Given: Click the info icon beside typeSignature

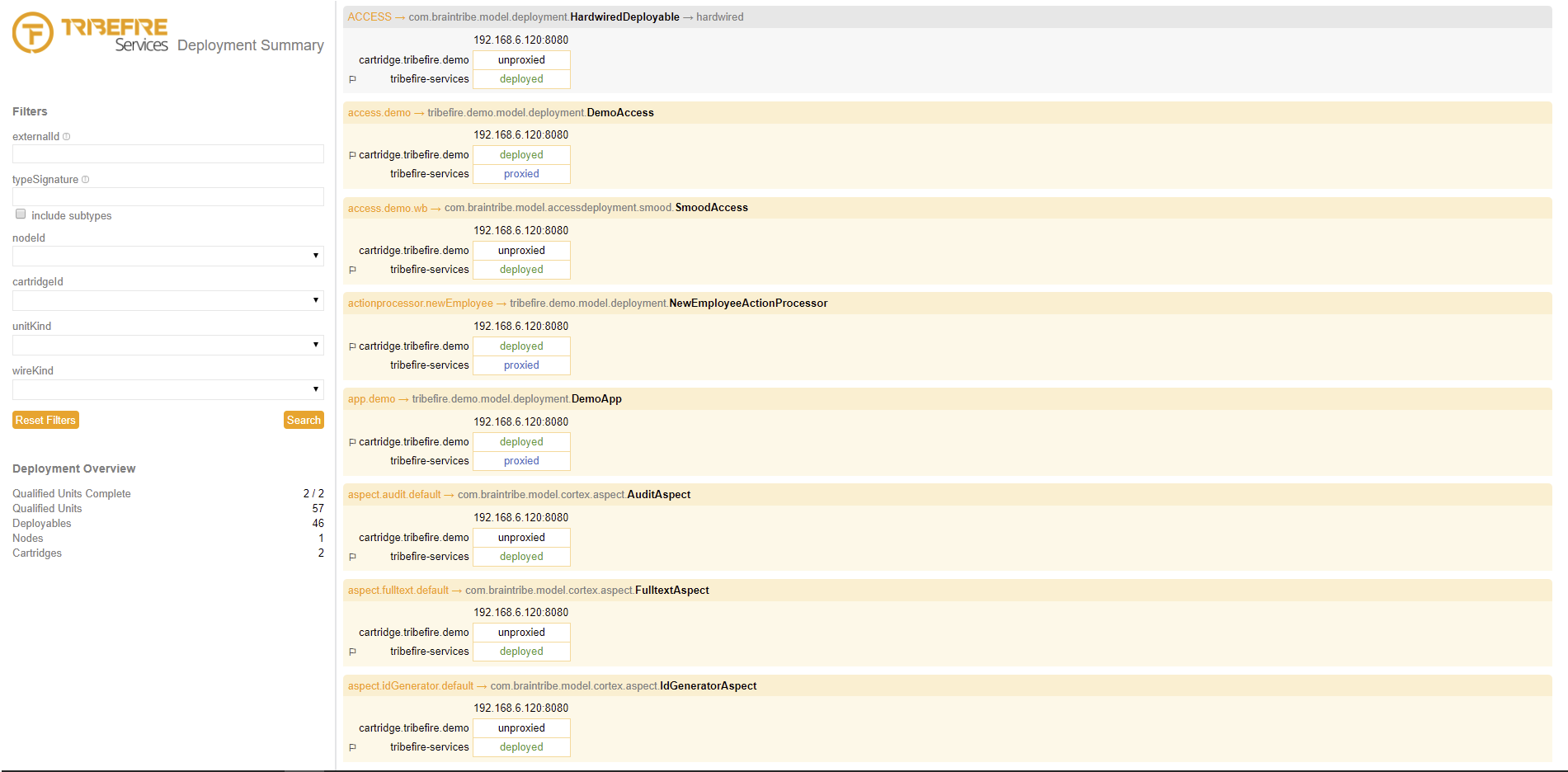Looking at the screenshot, I should 86,180.
